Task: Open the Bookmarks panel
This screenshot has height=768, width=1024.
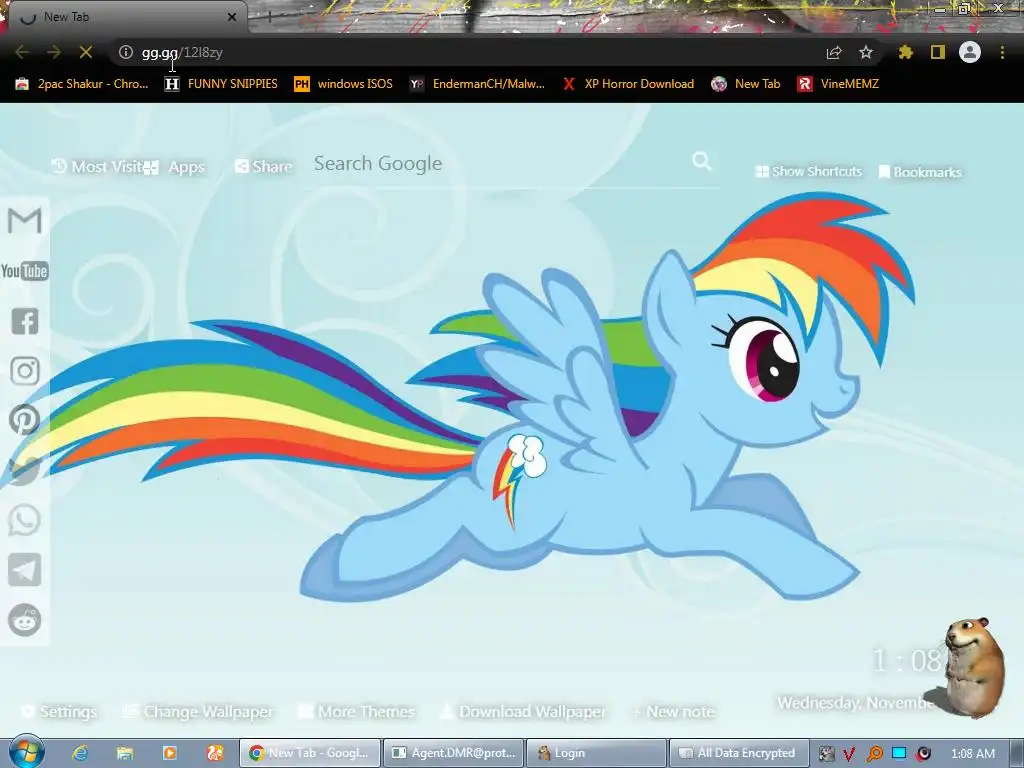Action: coord(920,172)
